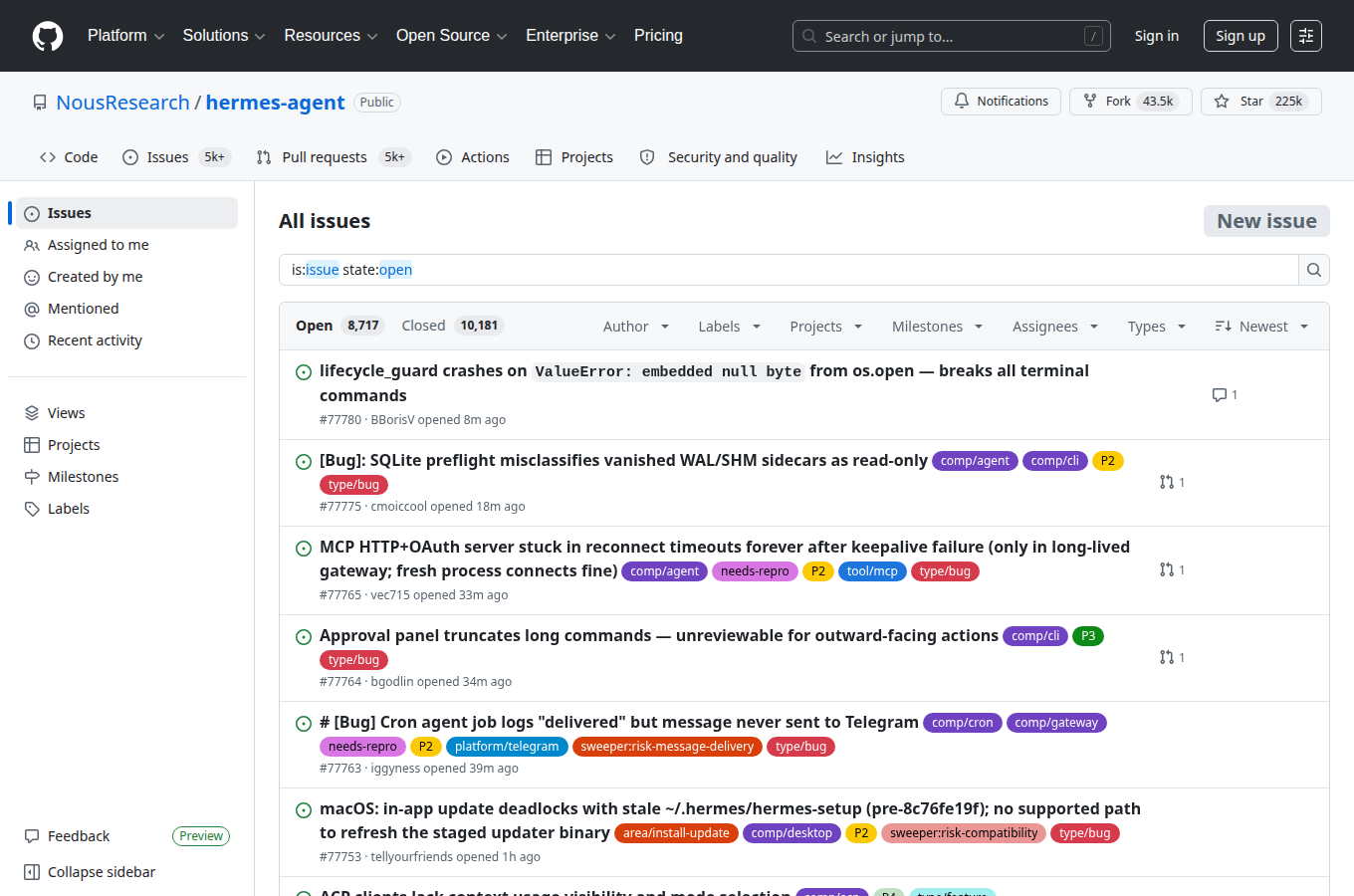Image resolution: width=1354 pixels, height=896 pixels.
Task: Open linked pull request icon for Approval panel issue
Action: 1167,657
